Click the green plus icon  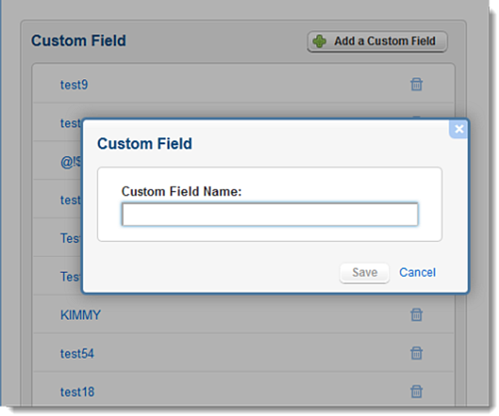point(320,41)
